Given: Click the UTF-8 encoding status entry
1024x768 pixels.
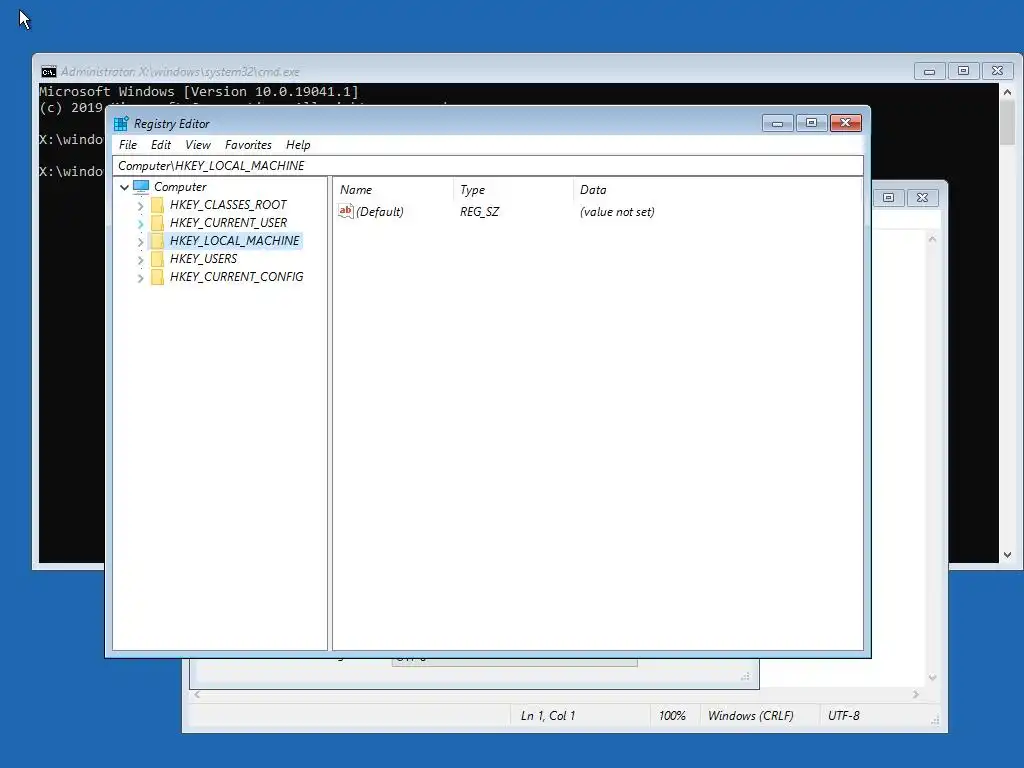Looking at the screenshot, I should [x=844, y=716].
